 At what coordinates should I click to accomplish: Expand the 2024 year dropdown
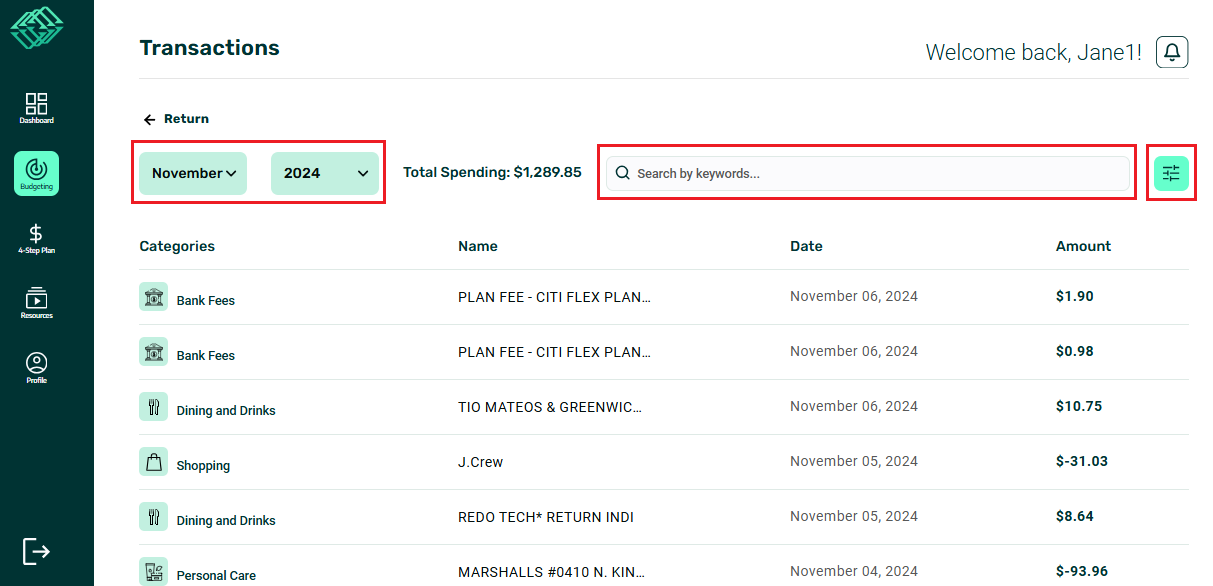tap(324, 172)
